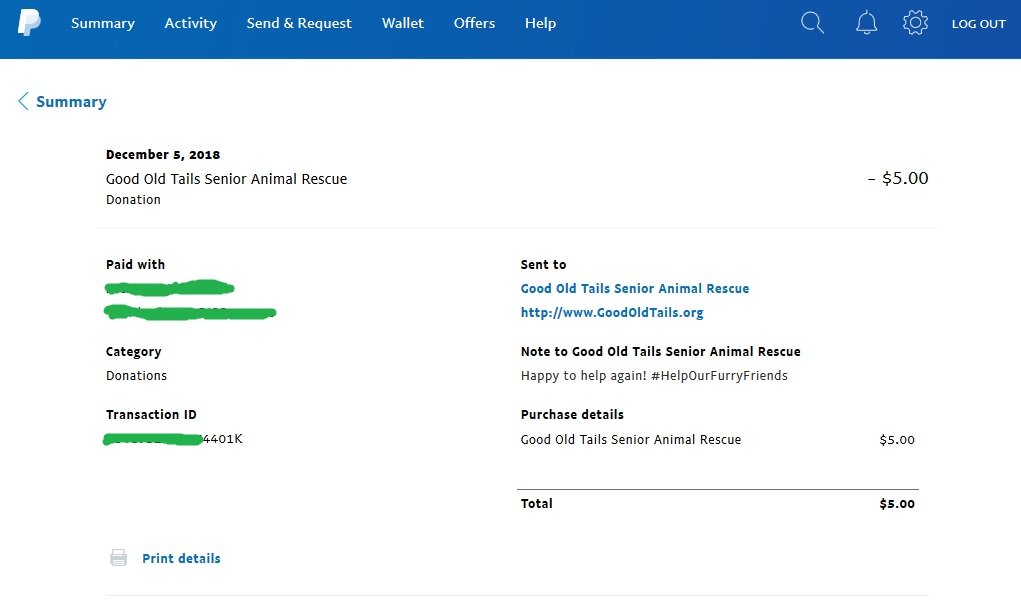The image size is (1021, 603).
Task: Select the purchase details $5.00 line amount
Action: click(897, 440)
